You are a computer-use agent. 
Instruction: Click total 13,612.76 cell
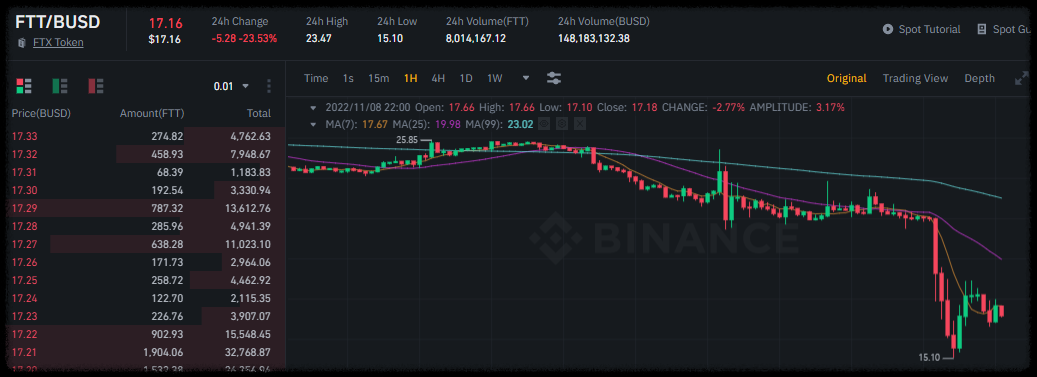[249, 208]
